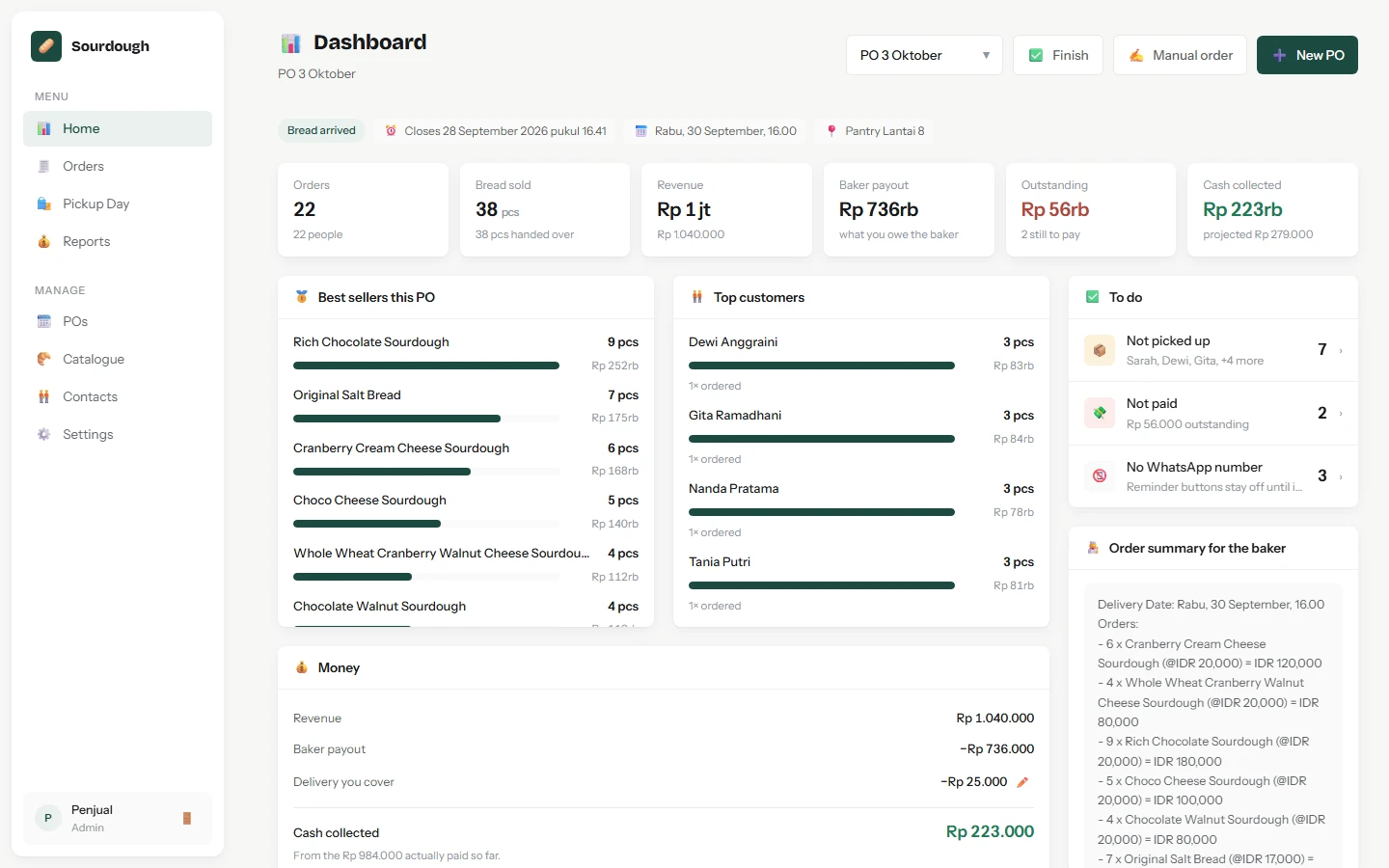Select the Bread sold 38 pcs card
The width and height of the screenshot is (1389, 868).
pos(545,209)
